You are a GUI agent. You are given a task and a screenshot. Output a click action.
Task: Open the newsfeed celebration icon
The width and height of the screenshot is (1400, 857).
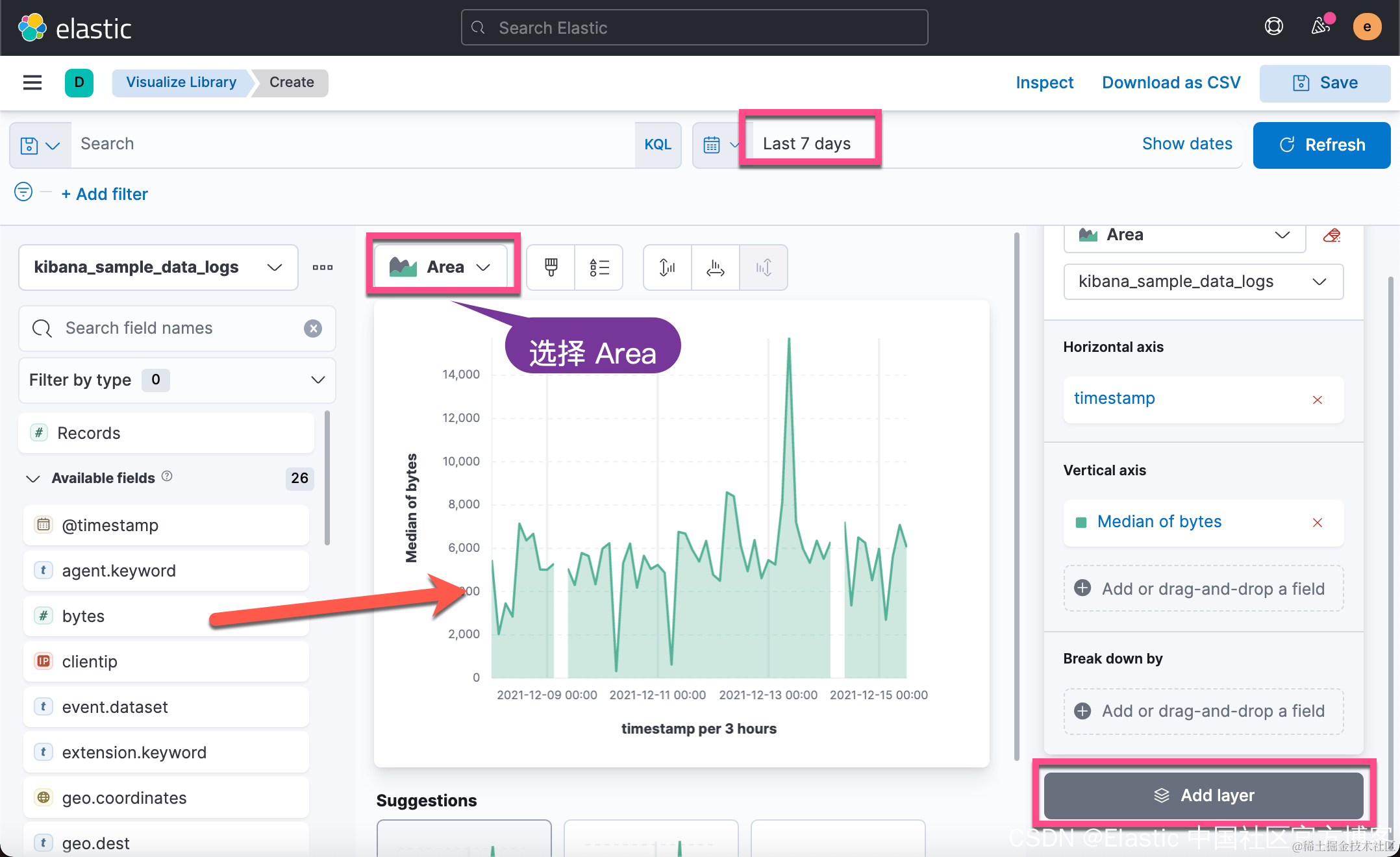tap(1320, 27)
